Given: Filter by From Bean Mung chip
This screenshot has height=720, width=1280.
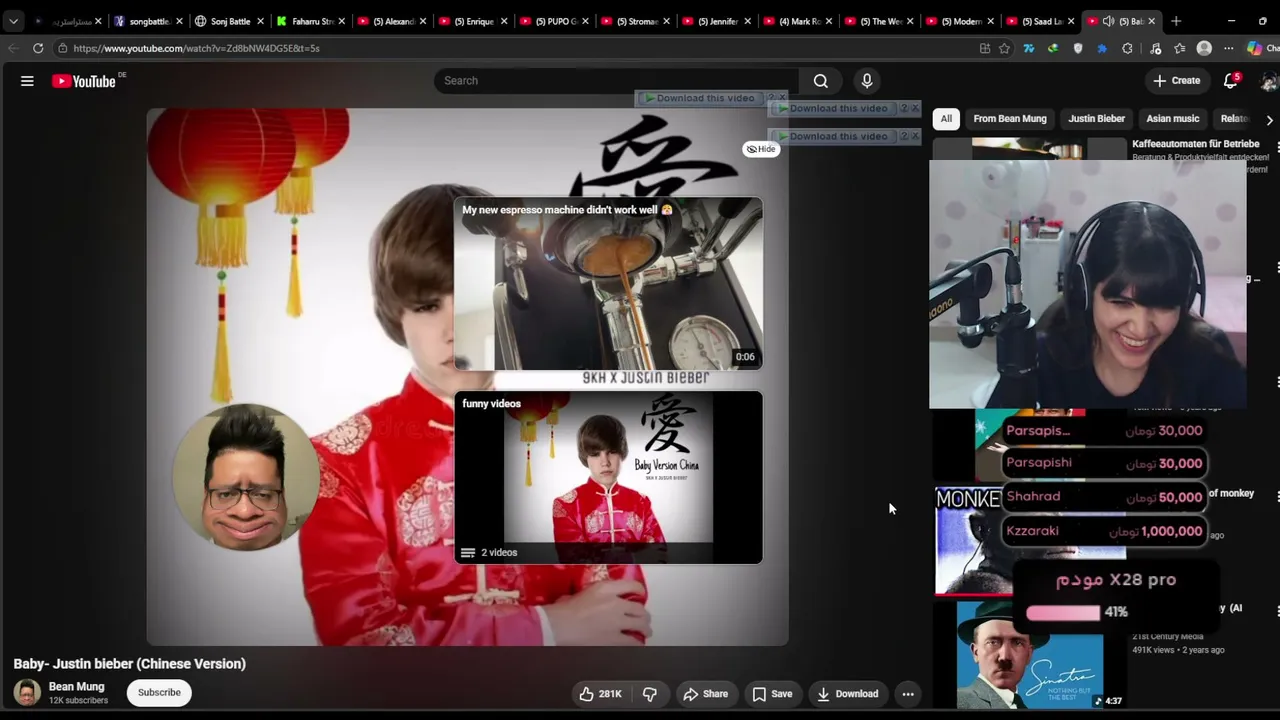Looking at the screenshot, I should 1010,119.
